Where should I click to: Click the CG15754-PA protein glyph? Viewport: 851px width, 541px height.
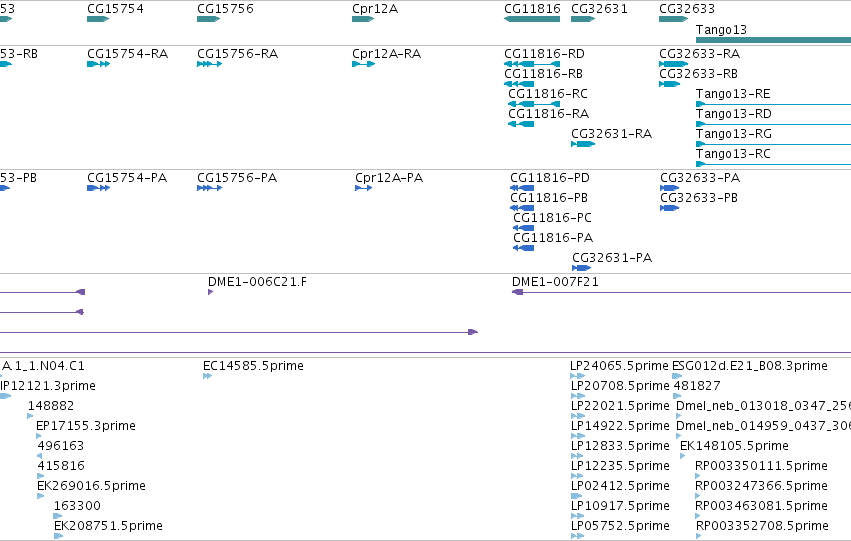click(98, 188)
